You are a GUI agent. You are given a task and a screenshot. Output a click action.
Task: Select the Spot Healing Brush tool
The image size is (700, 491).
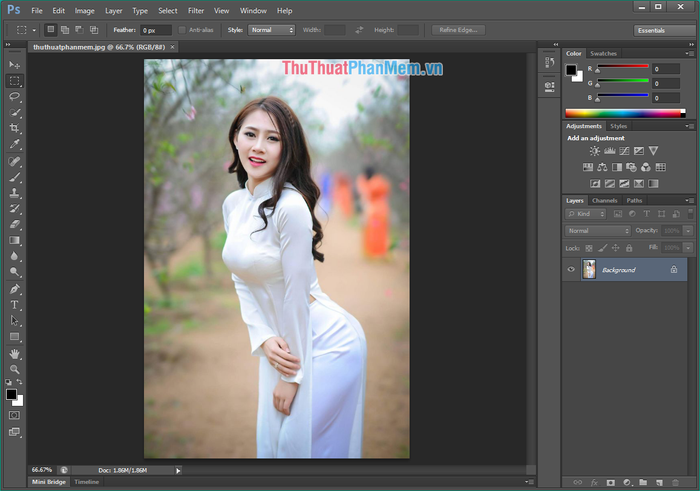coord(14,162)
